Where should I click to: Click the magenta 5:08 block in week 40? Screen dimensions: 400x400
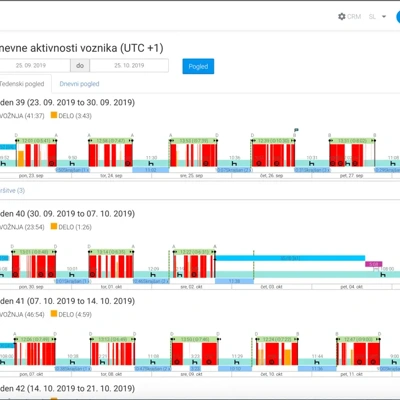[x=373, y=264]
